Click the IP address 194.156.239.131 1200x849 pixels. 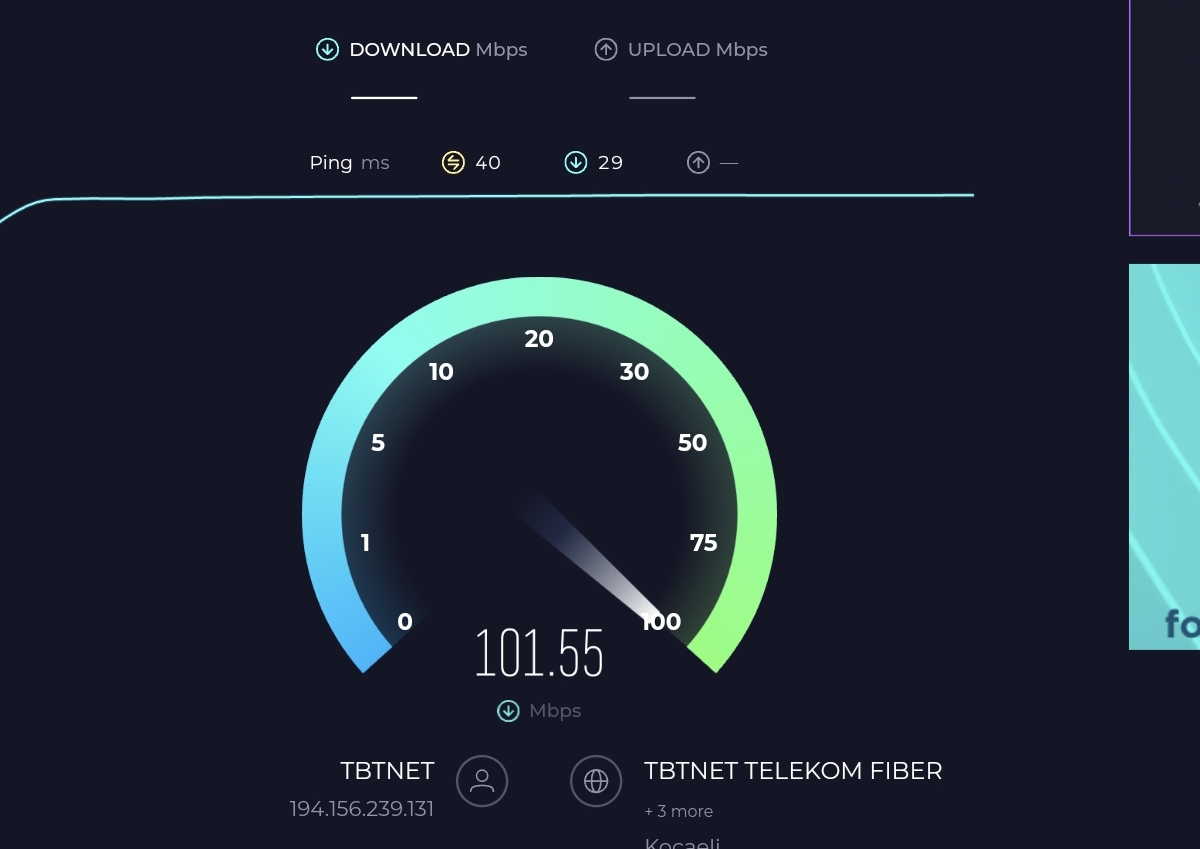click(x=362, y=809)
